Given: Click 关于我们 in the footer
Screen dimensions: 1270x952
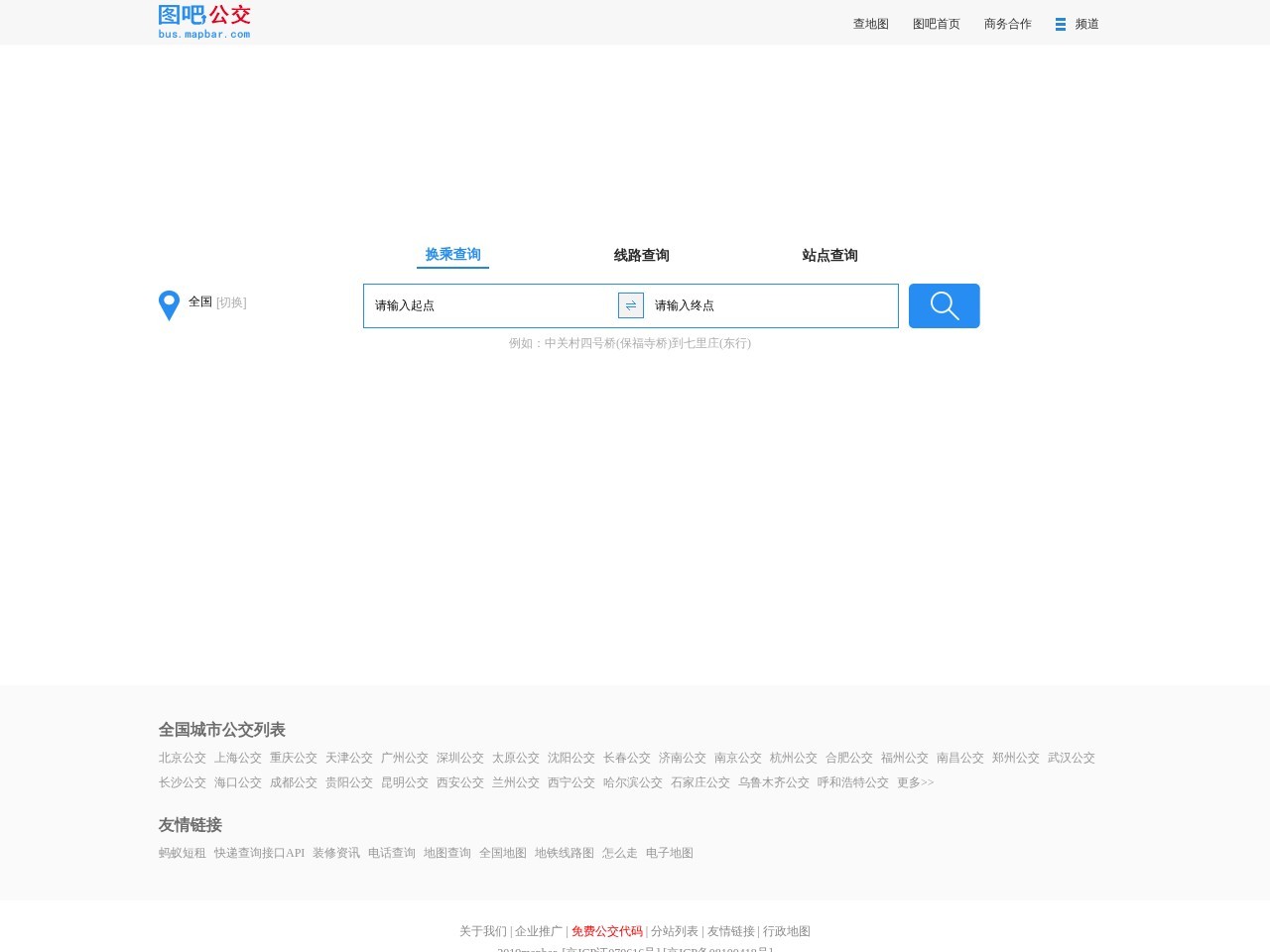Looking at the screenshot, I should coord(482,931).
